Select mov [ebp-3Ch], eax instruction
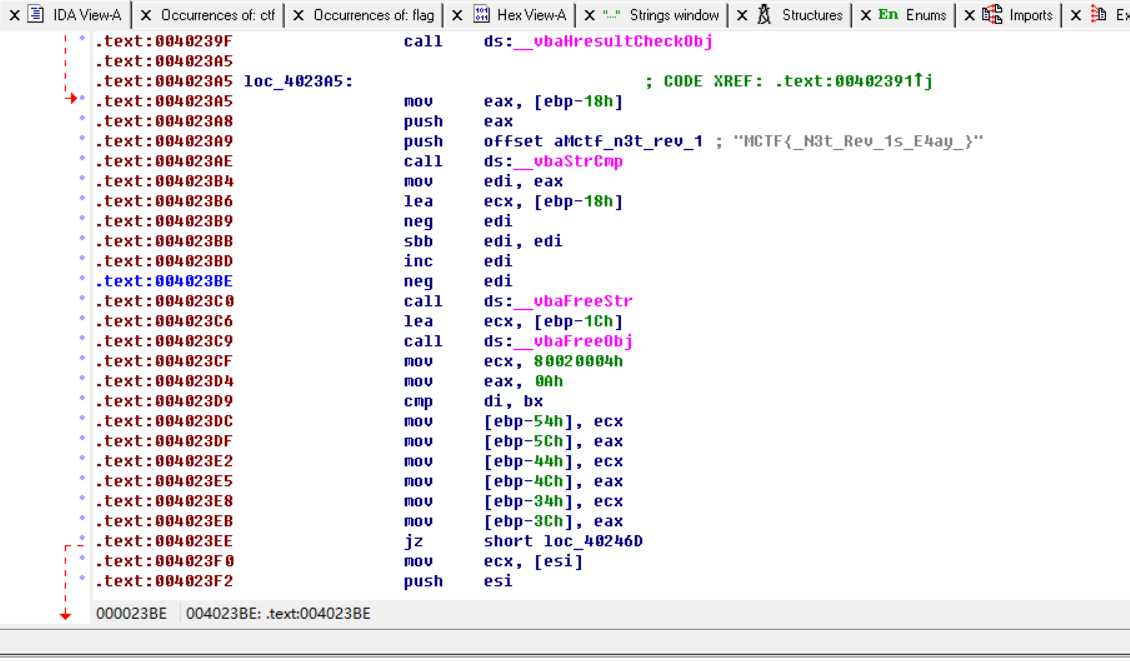The height and width of the screenshot is (661, 1130). click(513, 521)
